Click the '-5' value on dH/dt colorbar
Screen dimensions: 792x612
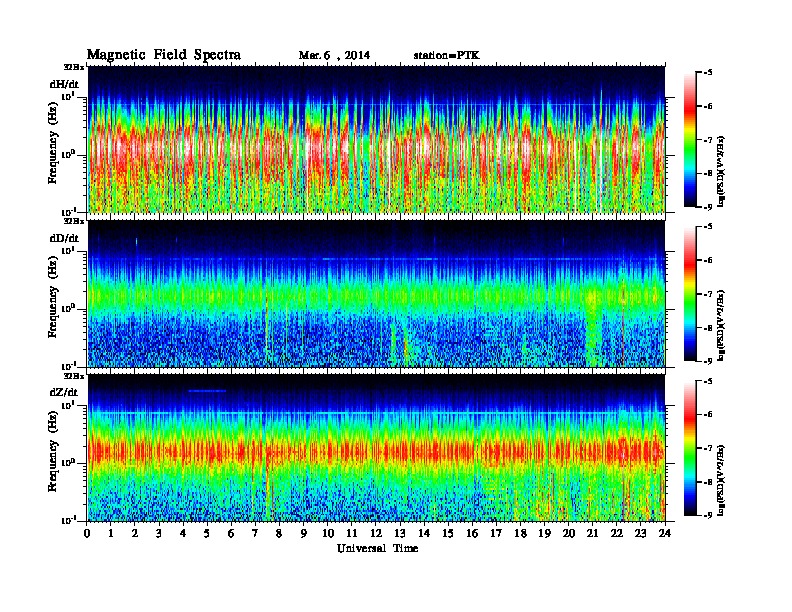click(708, 72)
